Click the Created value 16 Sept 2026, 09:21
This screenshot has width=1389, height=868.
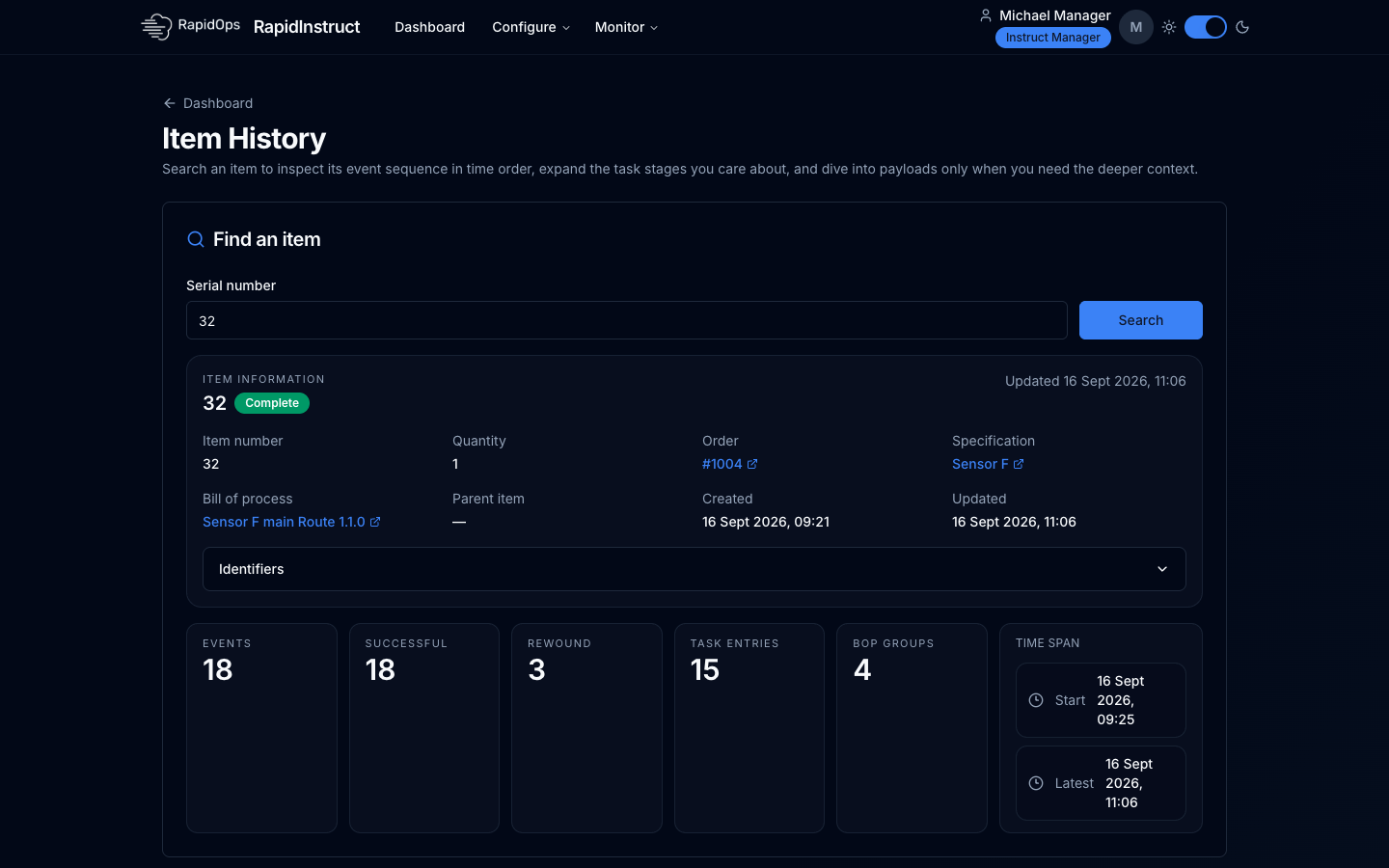(766, 522)
